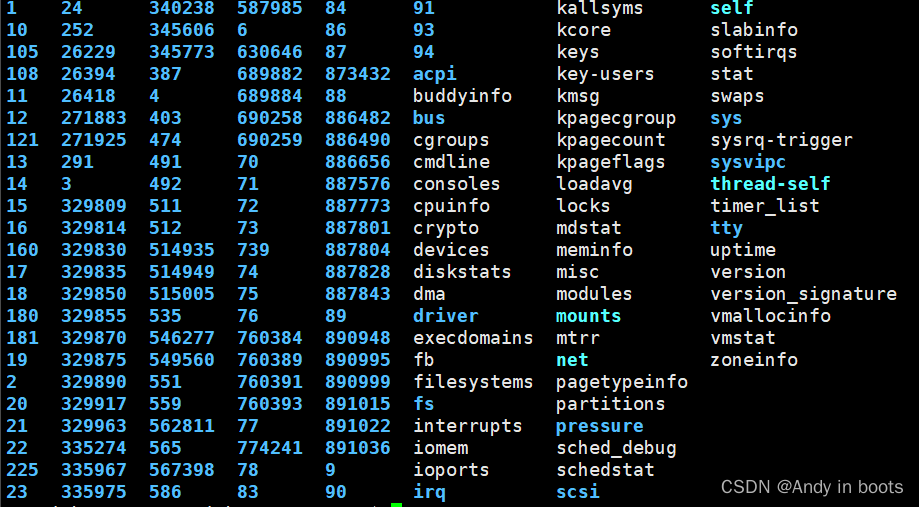
Task: Select process directory 891036
Action: click(358, 448)
